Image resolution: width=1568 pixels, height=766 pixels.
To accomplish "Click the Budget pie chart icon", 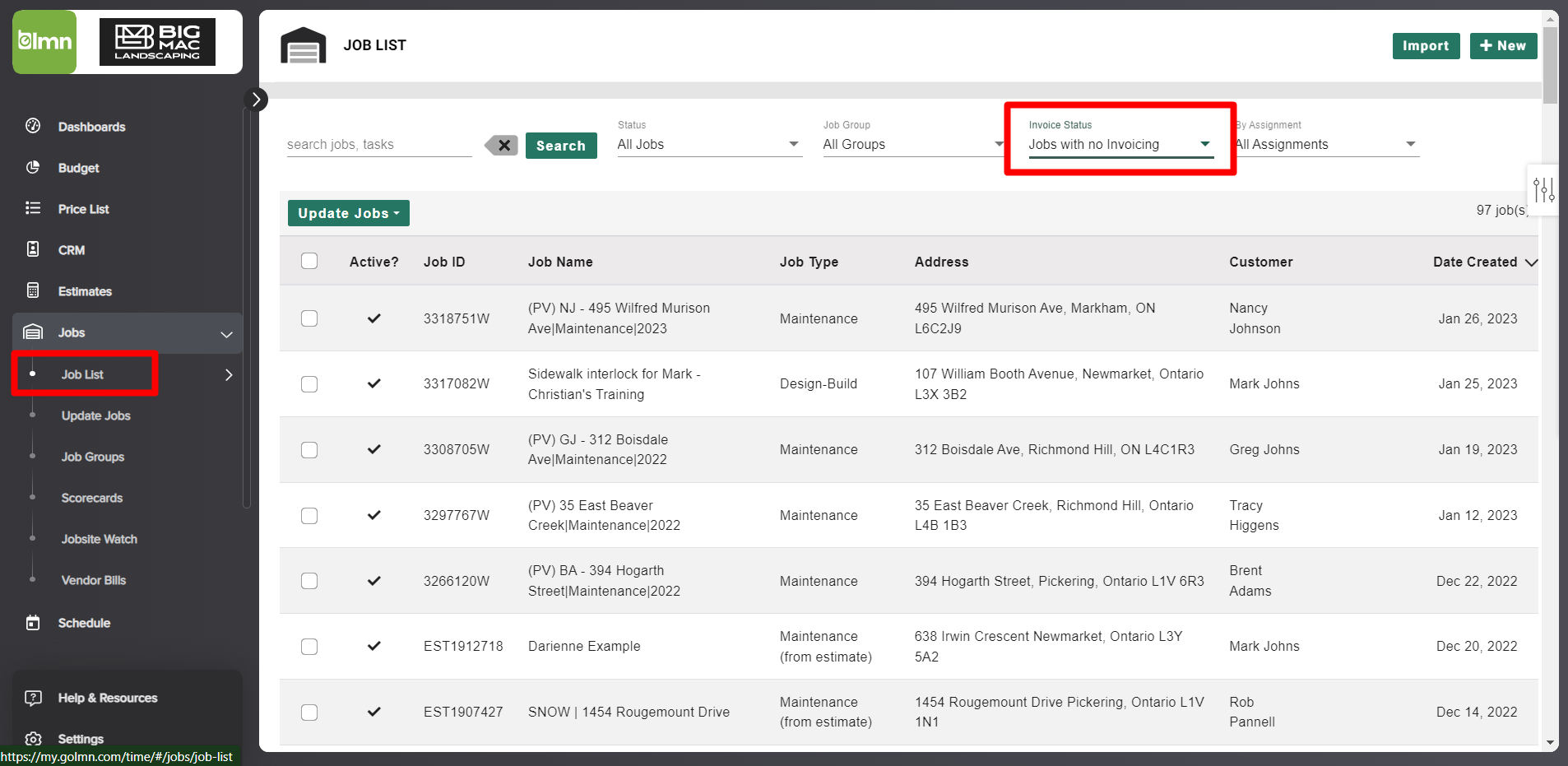I will tap(33, 167).
